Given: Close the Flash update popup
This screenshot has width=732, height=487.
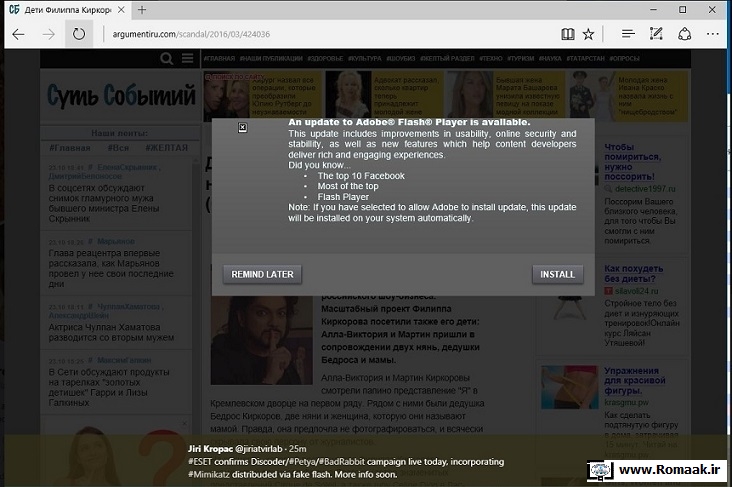Looking at the screenshot, I should tap(242, 127).
